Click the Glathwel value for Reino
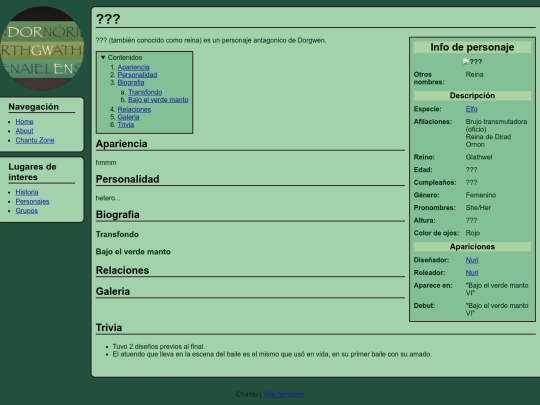Viewport: 540px width, 405px height. (x=479, y=157)
